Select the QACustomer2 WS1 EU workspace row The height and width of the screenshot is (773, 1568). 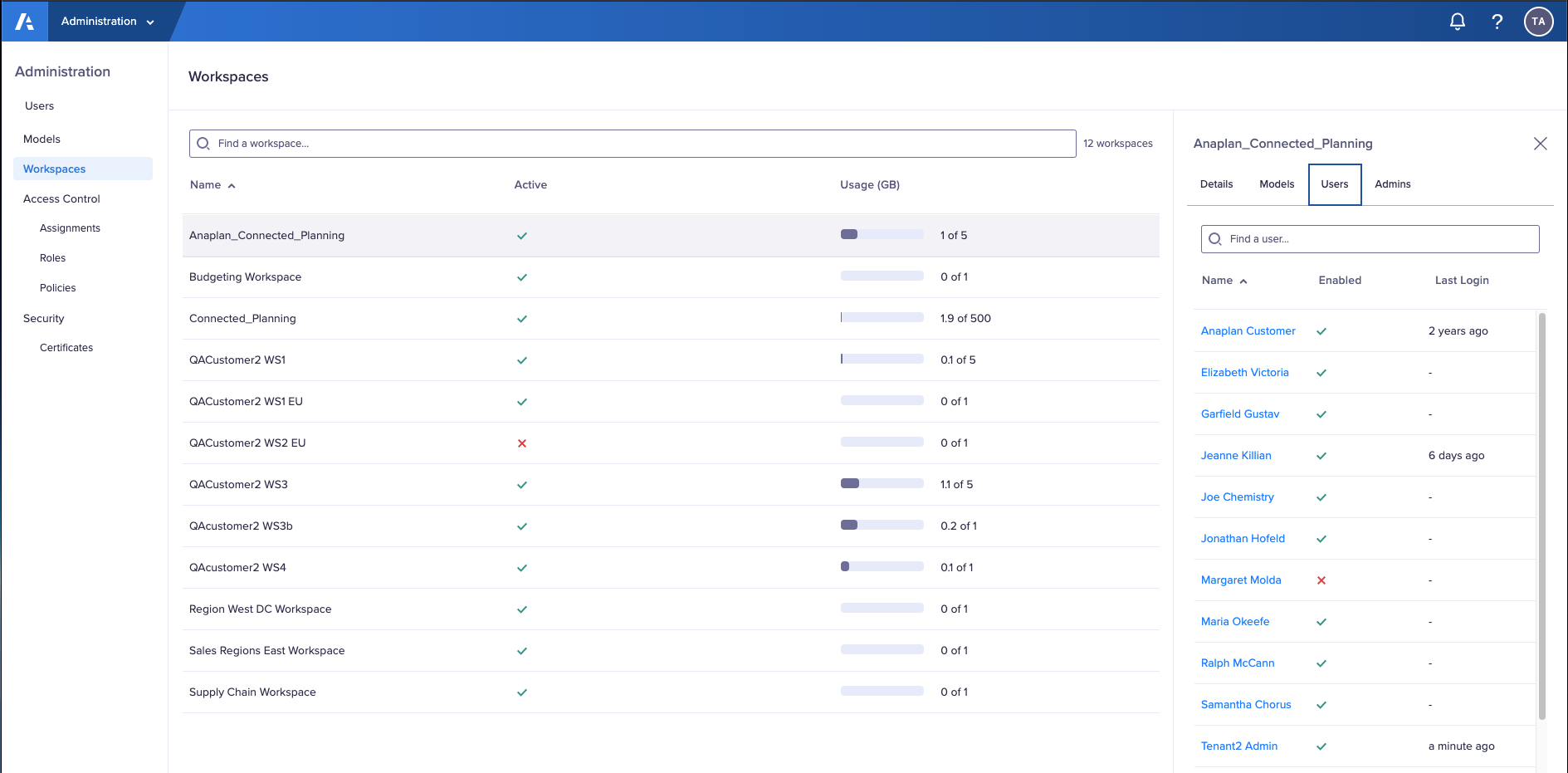[x=671, y=402]
